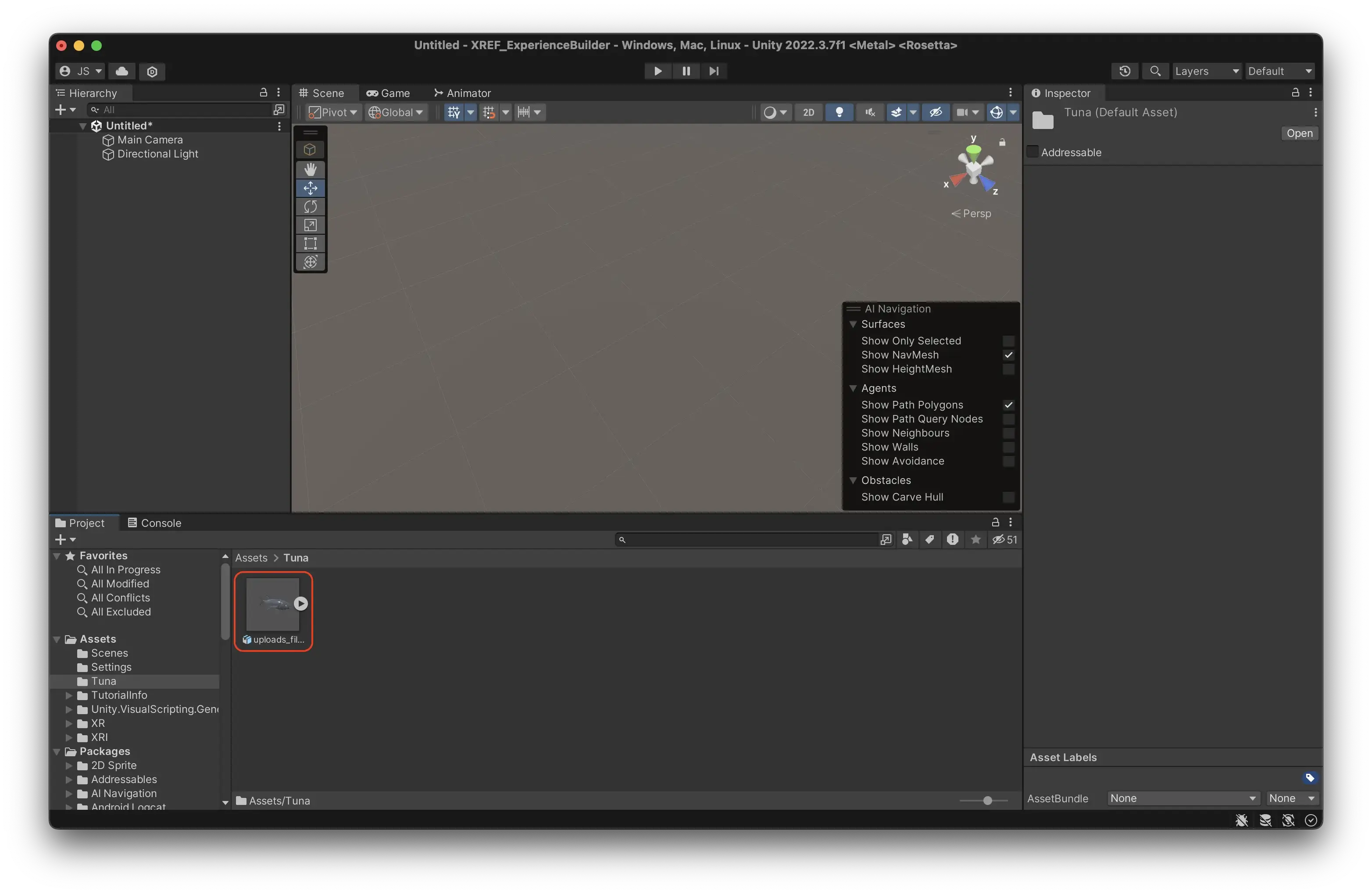Select the Rect tool
The image size is (1372, 894).
pyautogui.click(x=310, y=243)
